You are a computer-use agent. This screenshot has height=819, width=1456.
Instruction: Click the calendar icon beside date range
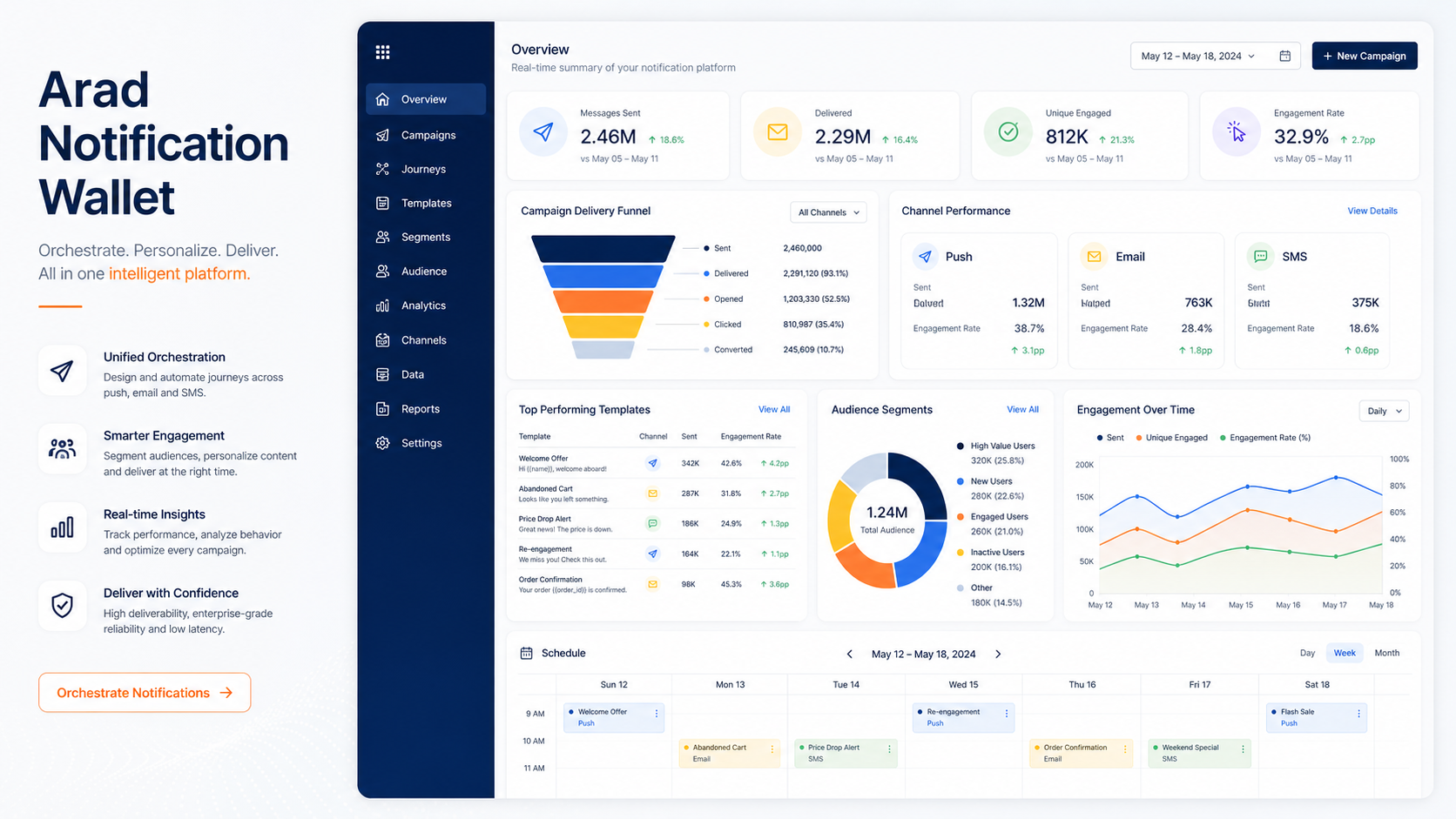point(1284,56)
